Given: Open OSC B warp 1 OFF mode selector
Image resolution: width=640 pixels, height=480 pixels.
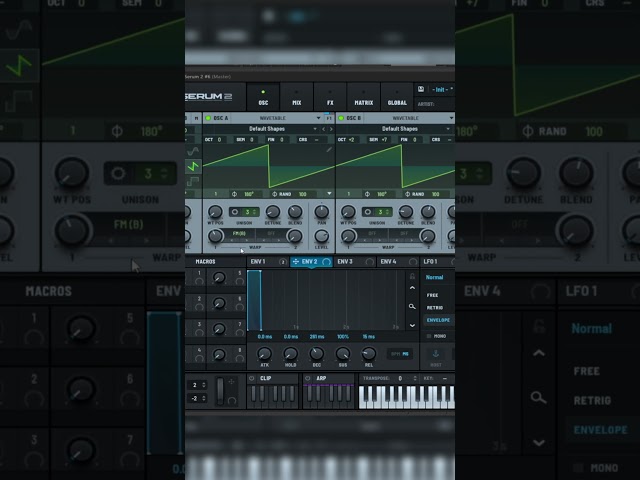Looking at the screenshot, I should pos(372,234).
